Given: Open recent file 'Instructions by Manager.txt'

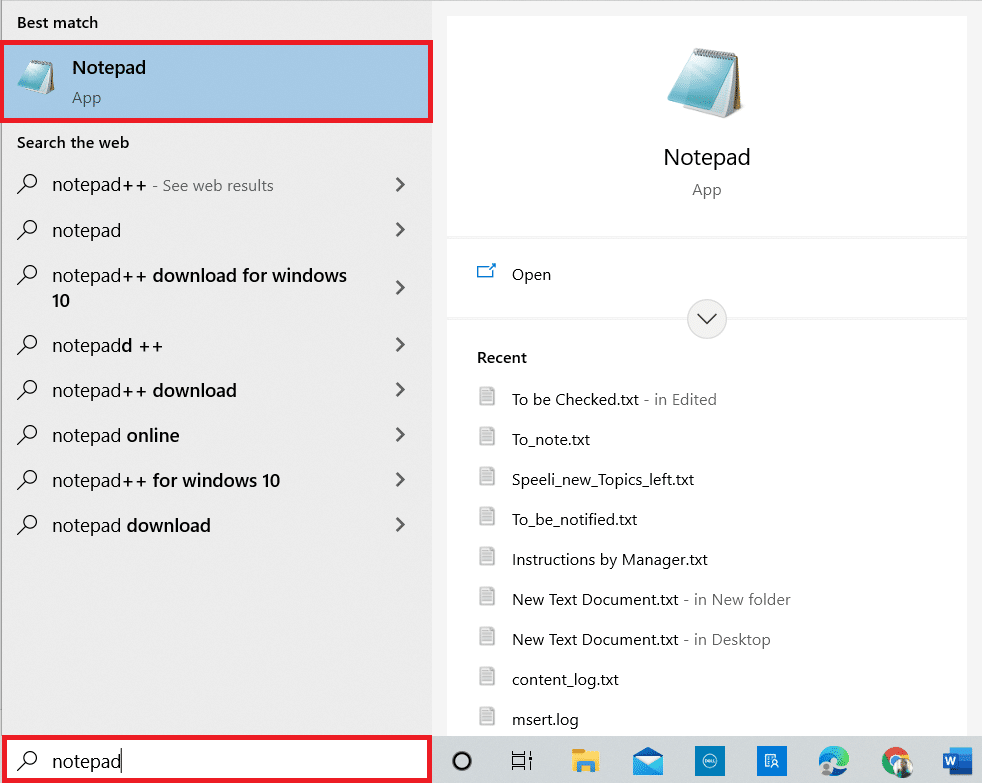Looking at the screenshot, I should click(x=609, y=560).
